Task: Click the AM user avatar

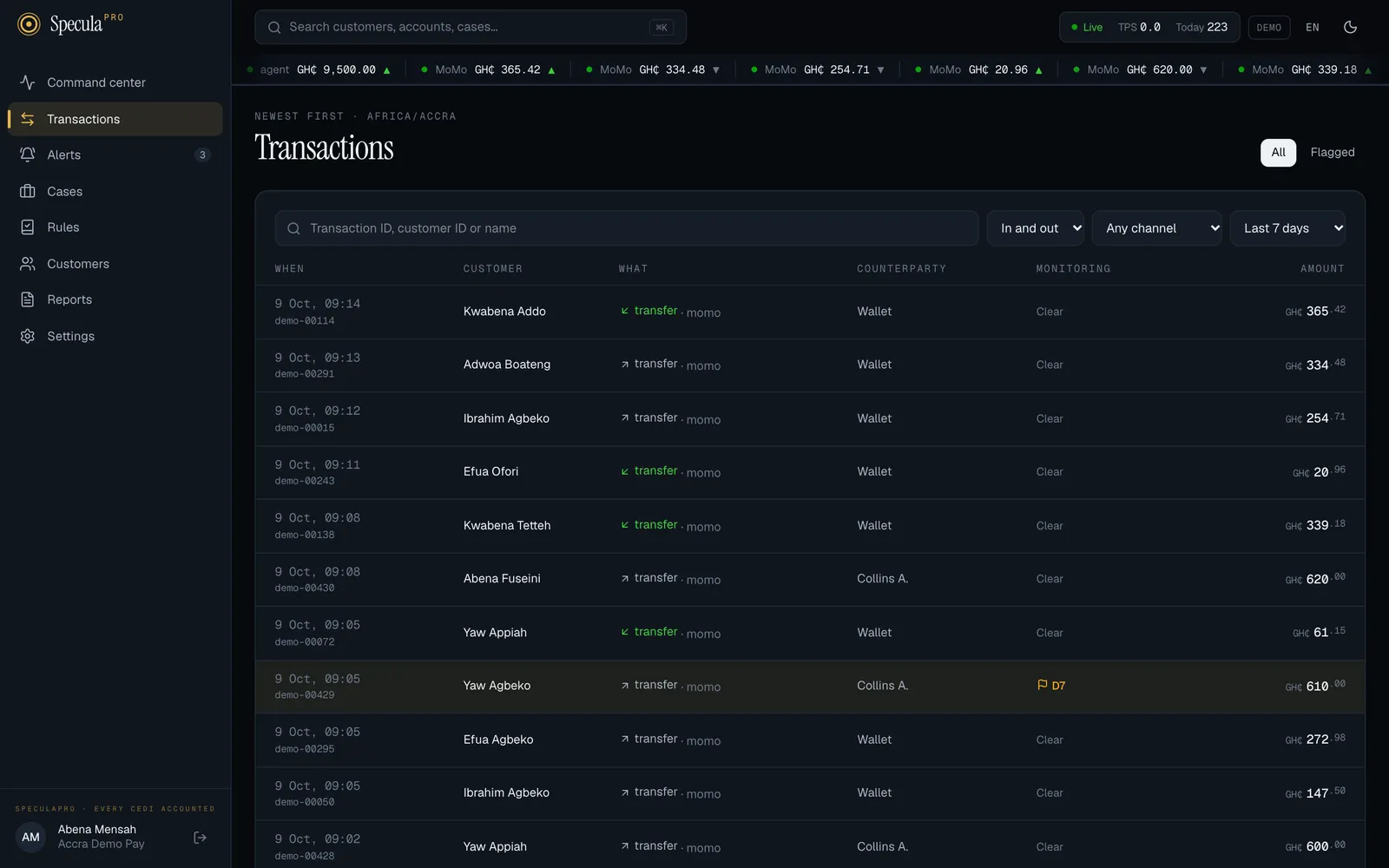Action: pos(30,838)
